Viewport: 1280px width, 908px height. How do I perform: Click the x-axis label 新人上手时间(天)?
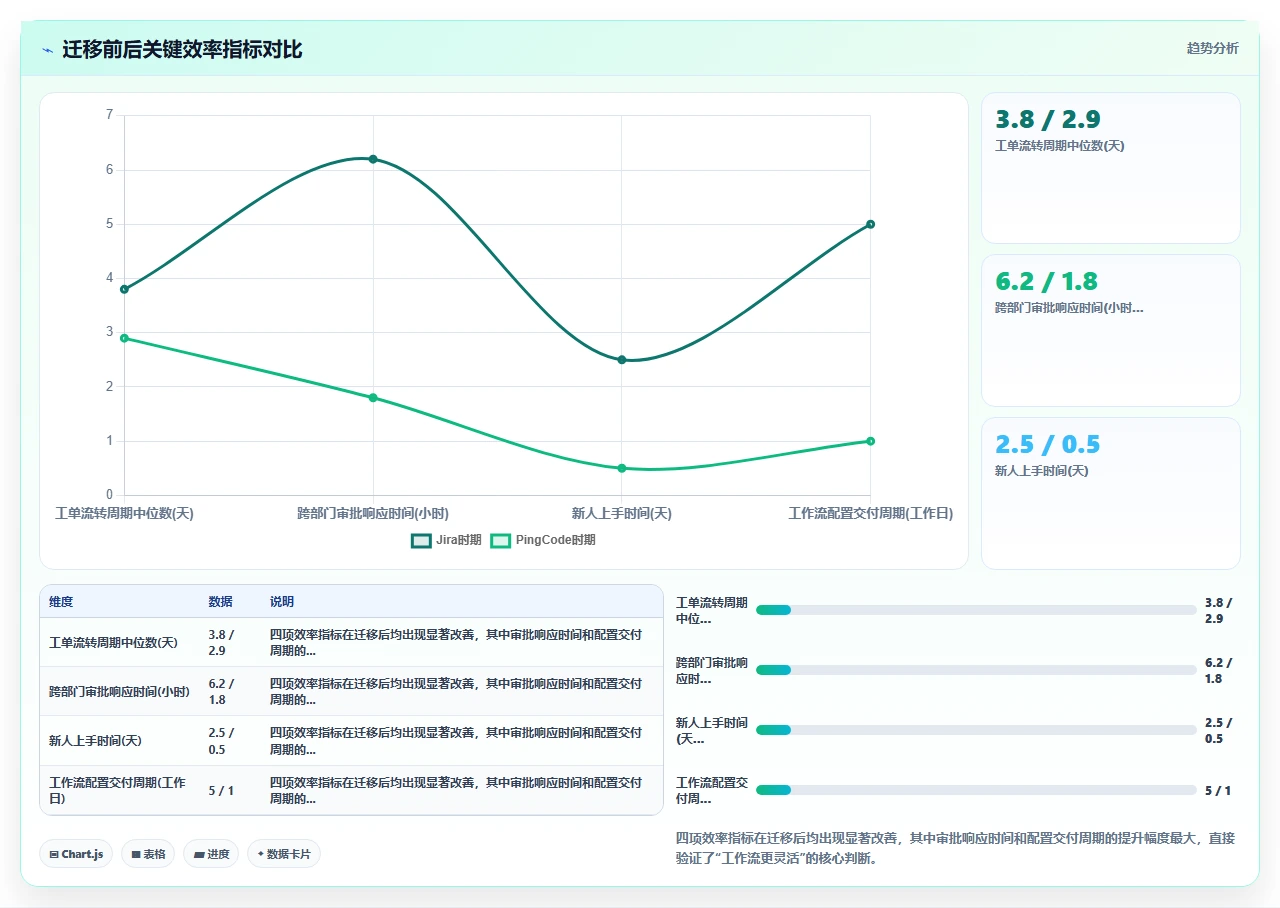pos(621,513)
